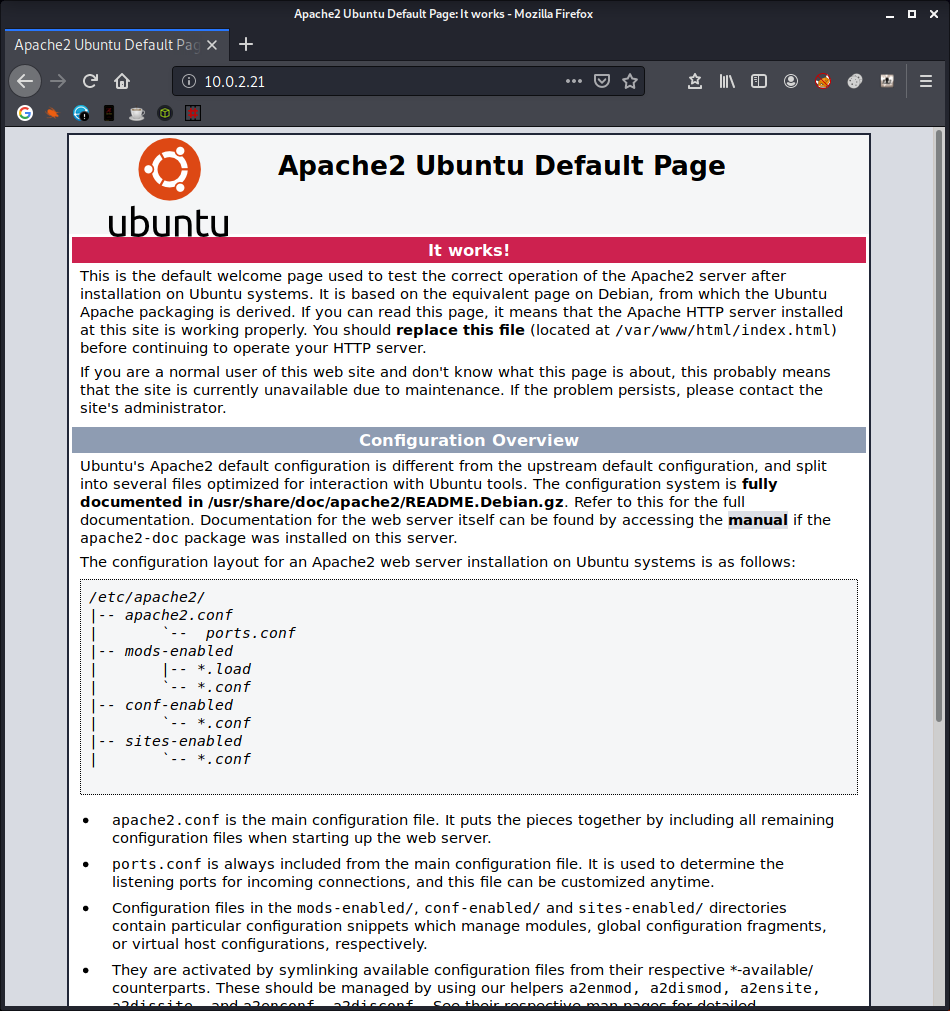The image size is (950, 1011).
Task: Open the green cube bookmark shortcut
Action: click(x=164, y=113)
